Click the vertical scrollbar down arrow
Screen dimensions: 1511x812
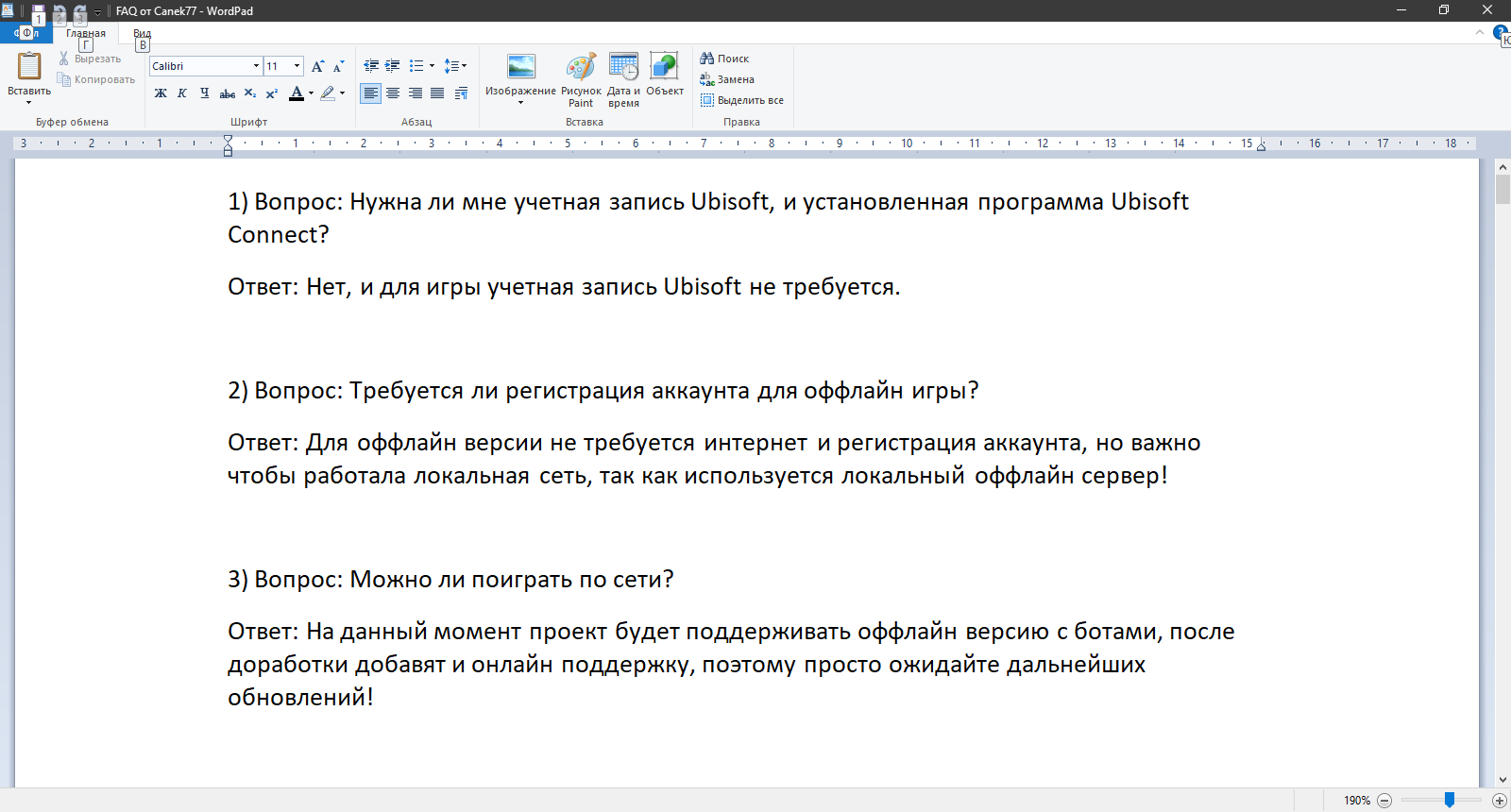[1503, 780]
